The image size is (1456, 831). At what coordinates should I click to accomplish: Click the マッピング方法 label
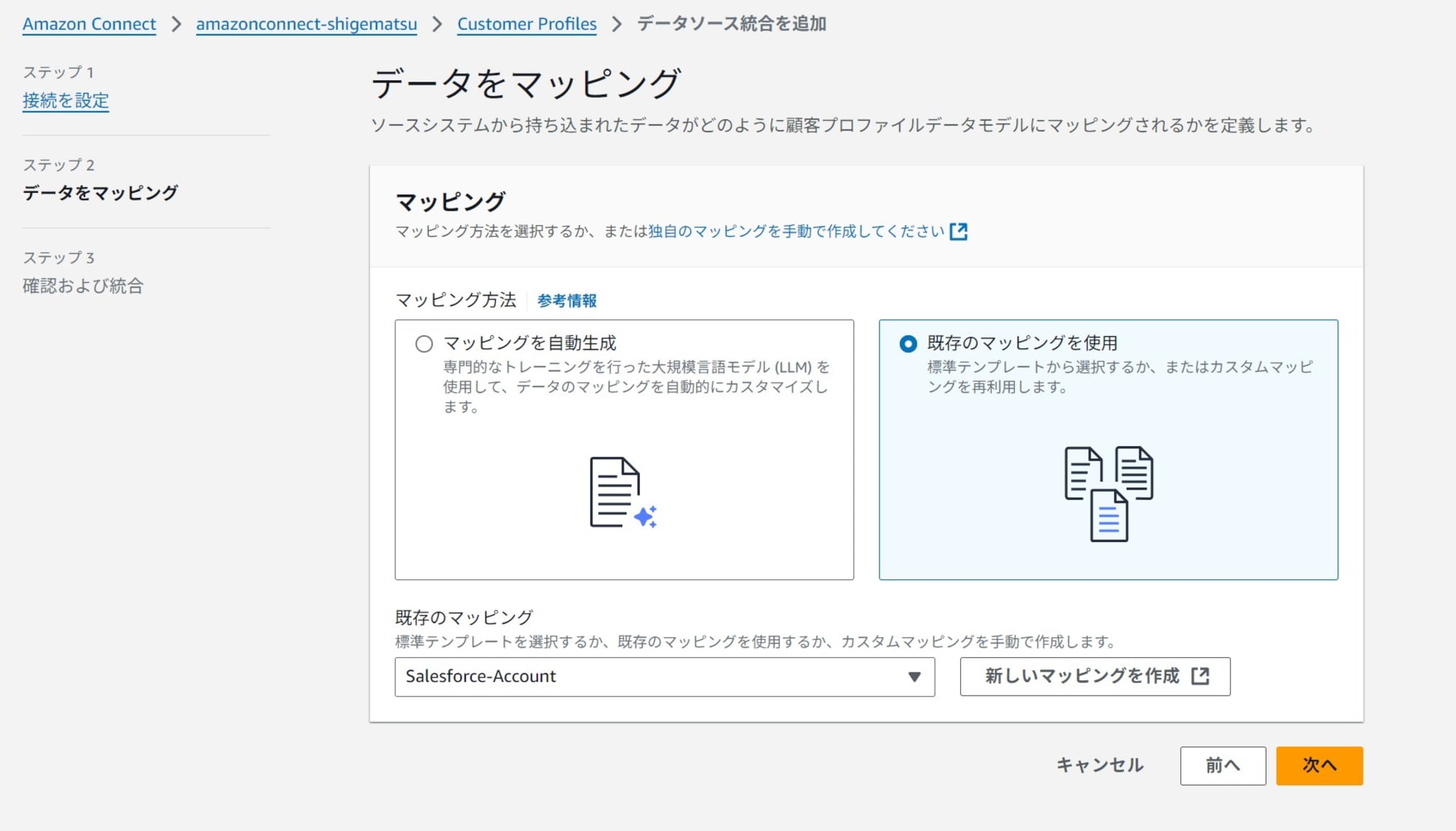point(456,300)
